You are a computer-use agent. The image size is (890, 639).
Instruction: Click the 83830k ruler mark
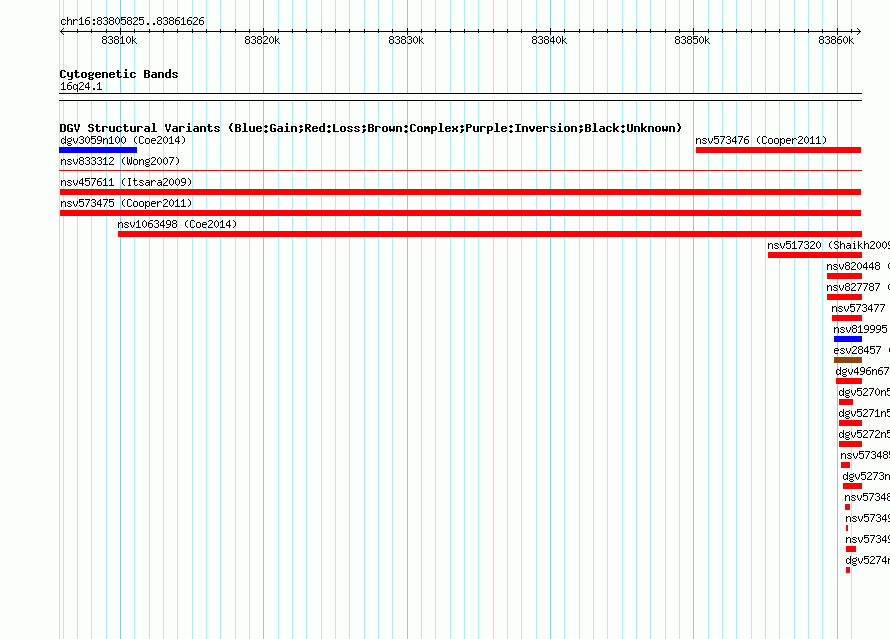[x=406, y=40]
